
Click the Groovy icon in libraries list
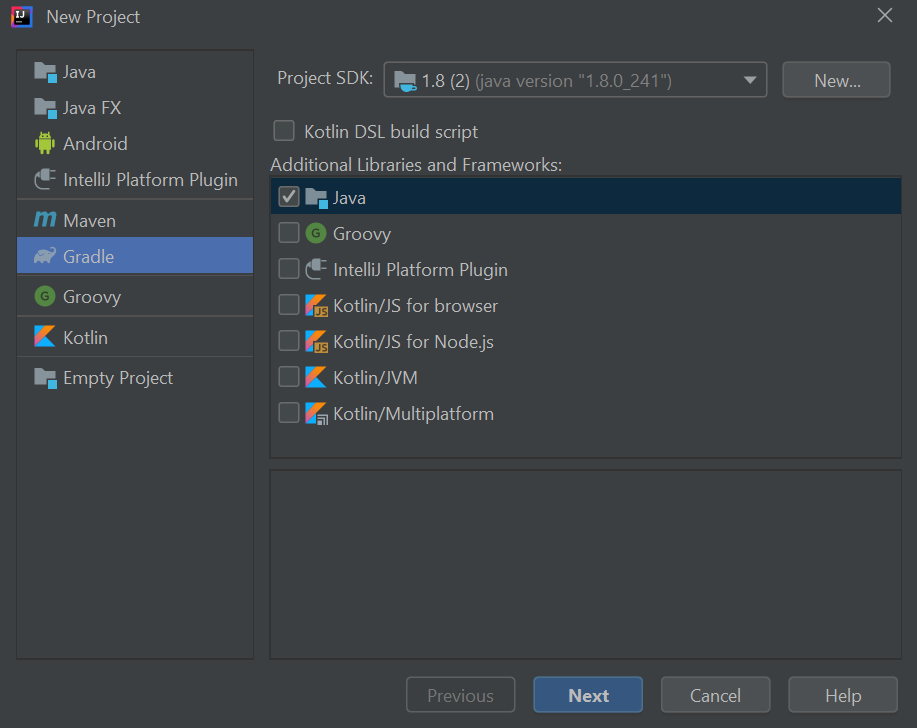tap(316, 233)
